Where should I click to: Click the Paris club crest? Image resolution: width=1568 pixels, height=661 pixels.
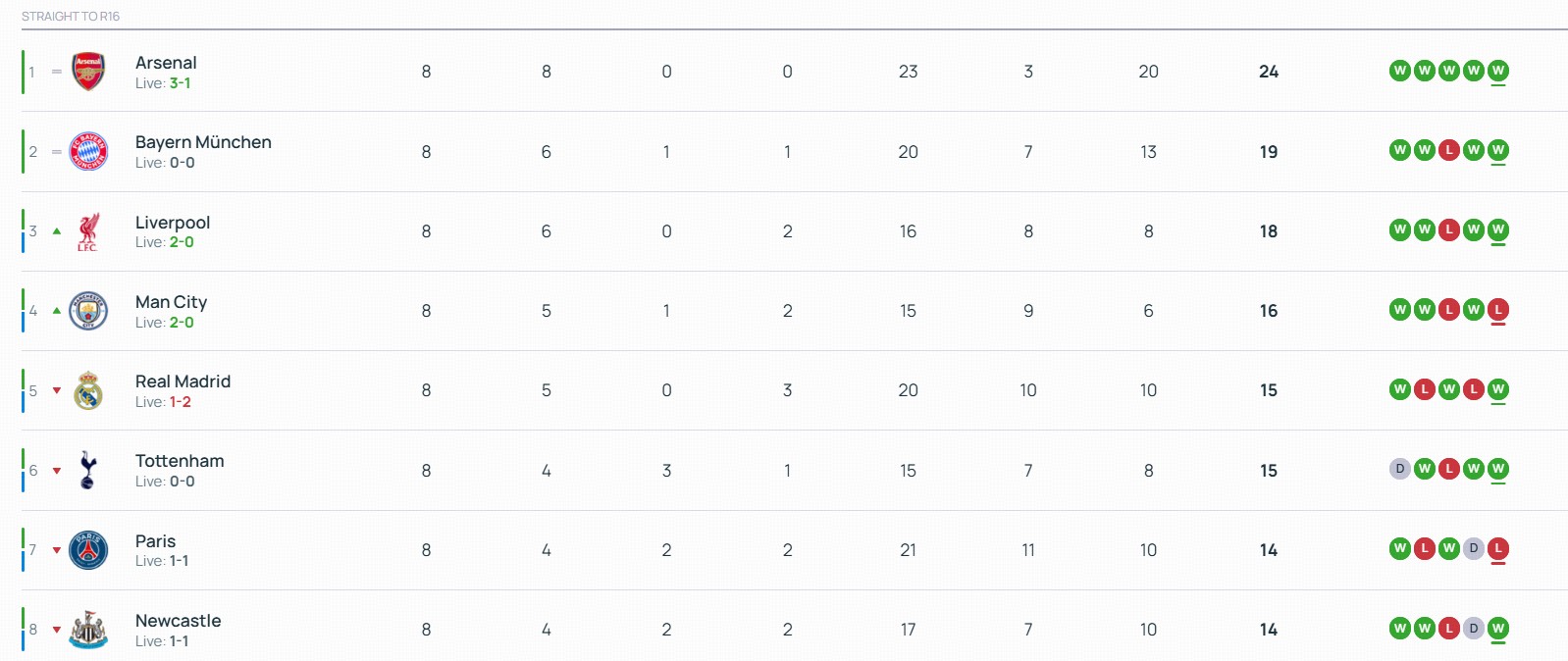pos(88,550)
